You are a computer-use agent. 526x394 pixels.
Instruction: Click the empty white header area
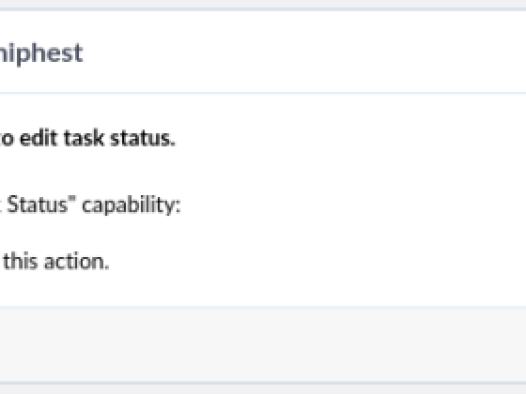(302, 52)
